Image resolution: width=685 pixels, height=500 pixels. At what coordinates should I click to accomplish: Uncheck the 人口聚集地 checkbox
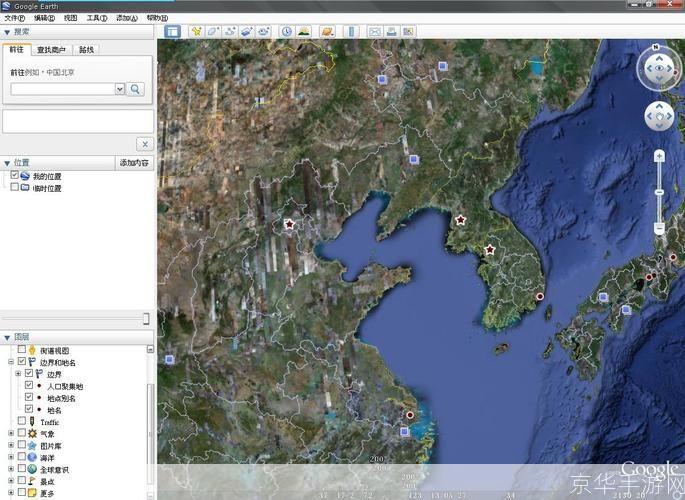click(x=29, y=385)
